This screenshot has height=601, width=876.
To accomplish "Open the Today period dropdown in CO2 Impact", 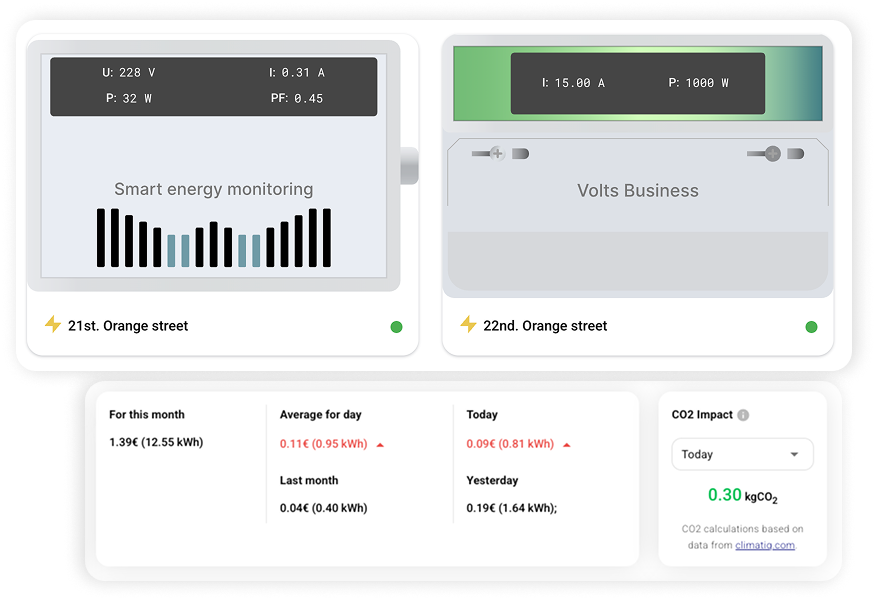I will [x=742, y=454].
